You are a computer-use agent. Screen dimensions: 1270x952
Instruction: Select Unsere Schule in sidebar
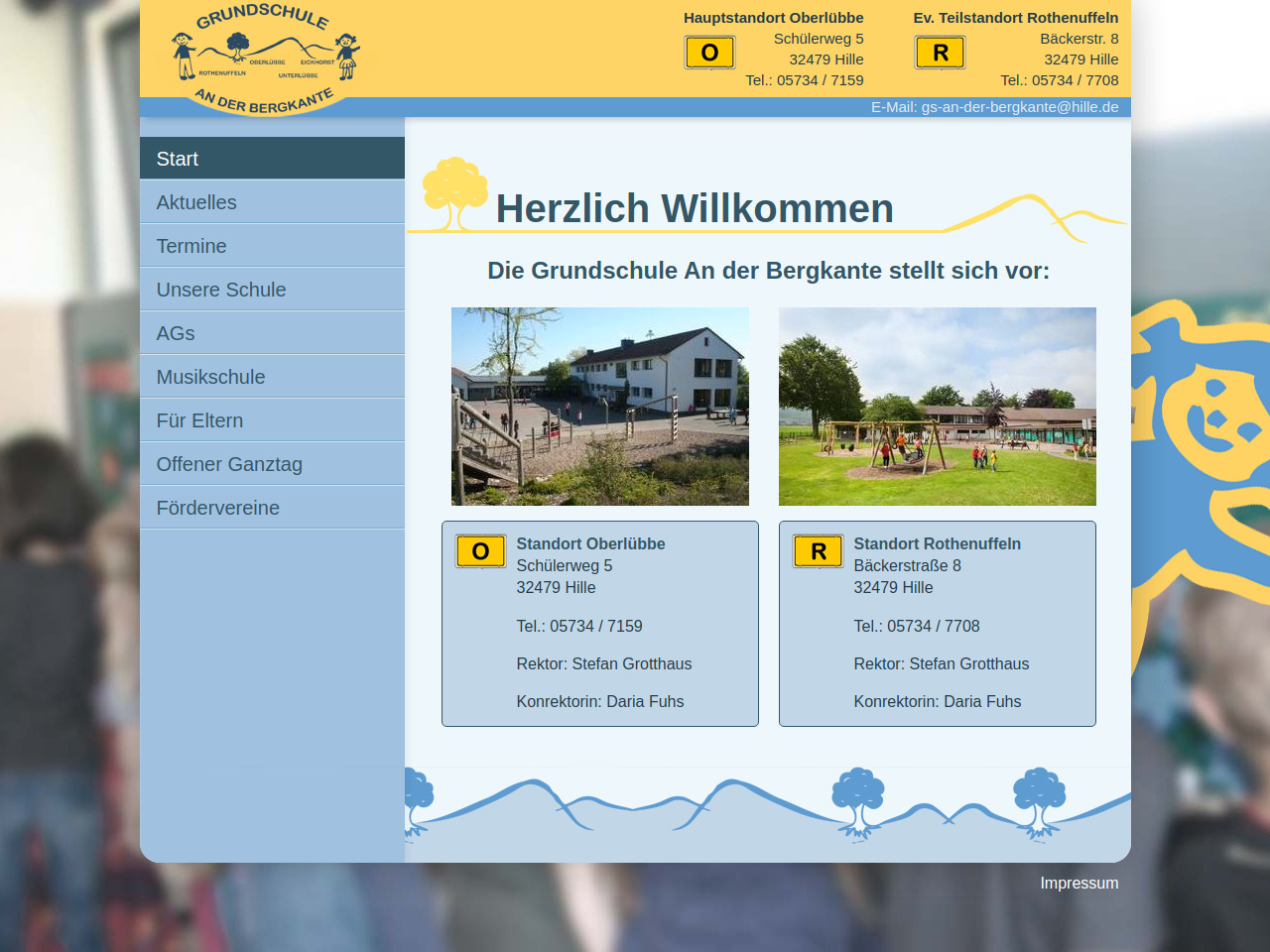tap(272, 290)
